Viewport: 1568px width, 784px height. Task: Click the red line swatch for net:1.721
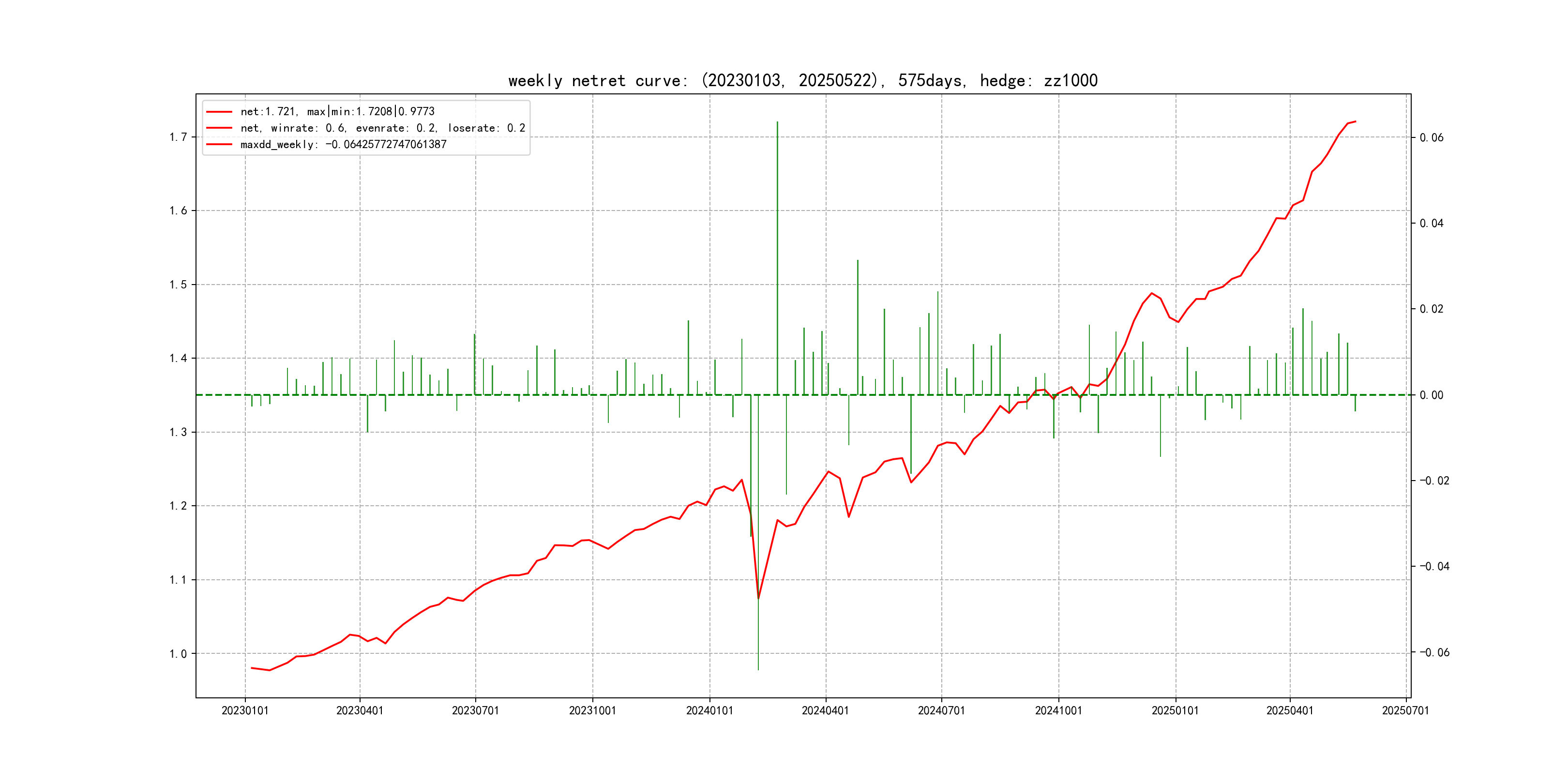pos(219,111)
